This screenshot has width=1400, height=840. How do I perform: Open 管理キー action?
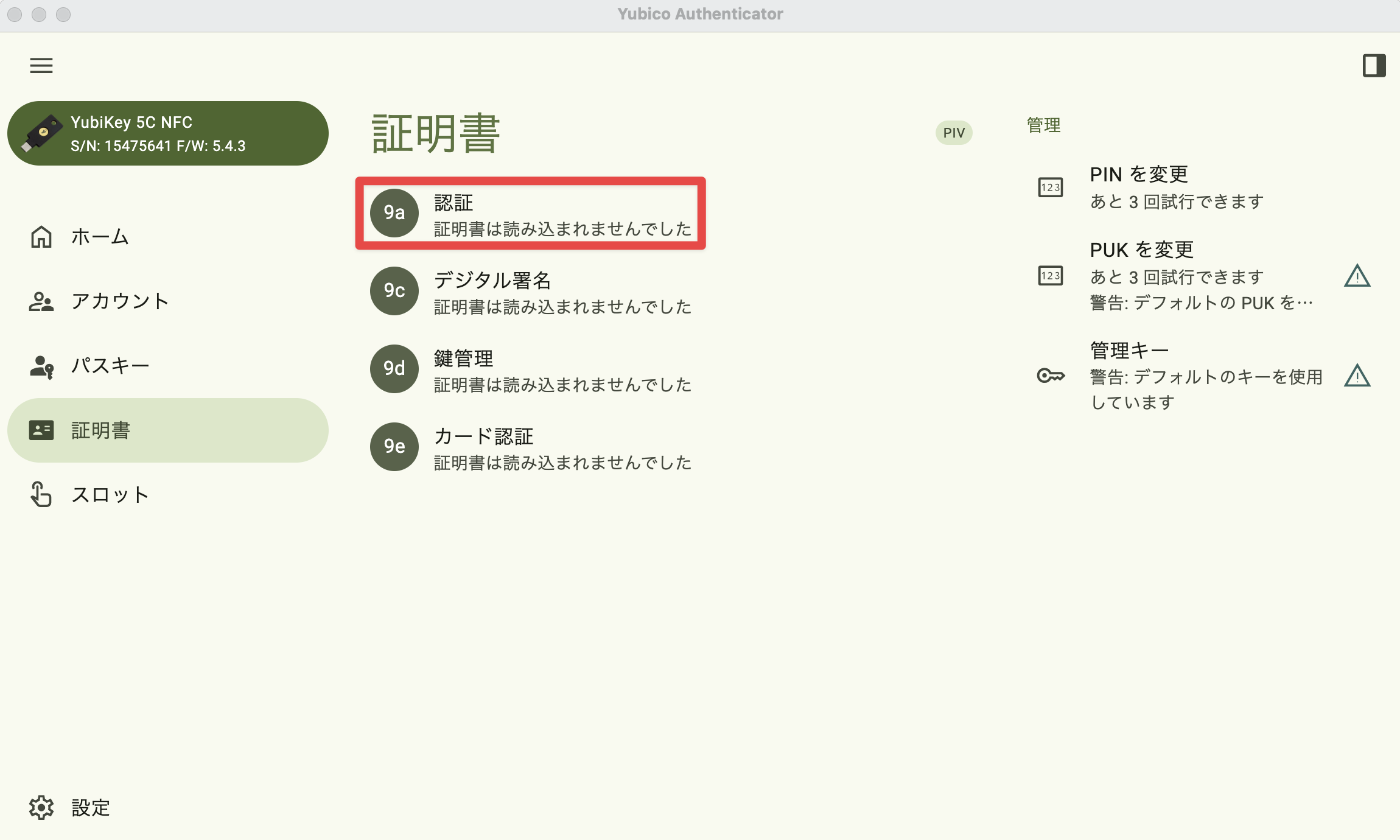[1205, 376]
